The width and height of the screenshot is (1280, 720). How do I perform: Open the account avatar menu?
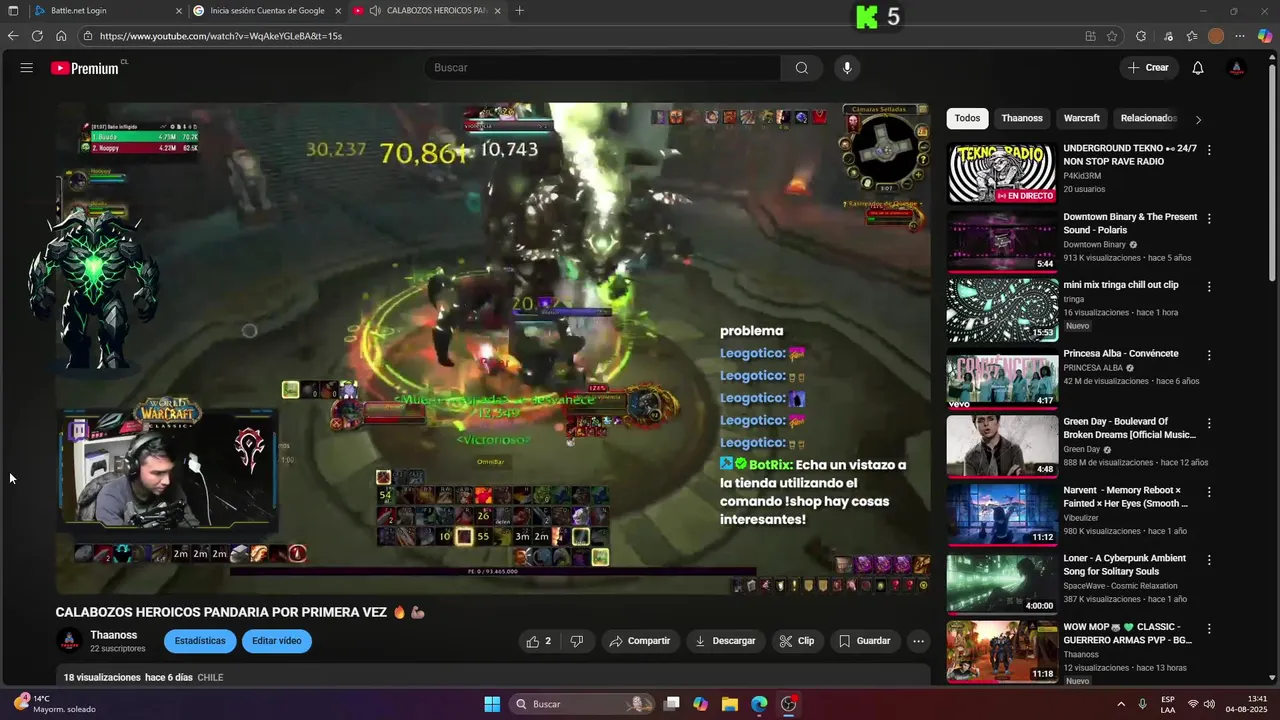(x=1237, y=68)
